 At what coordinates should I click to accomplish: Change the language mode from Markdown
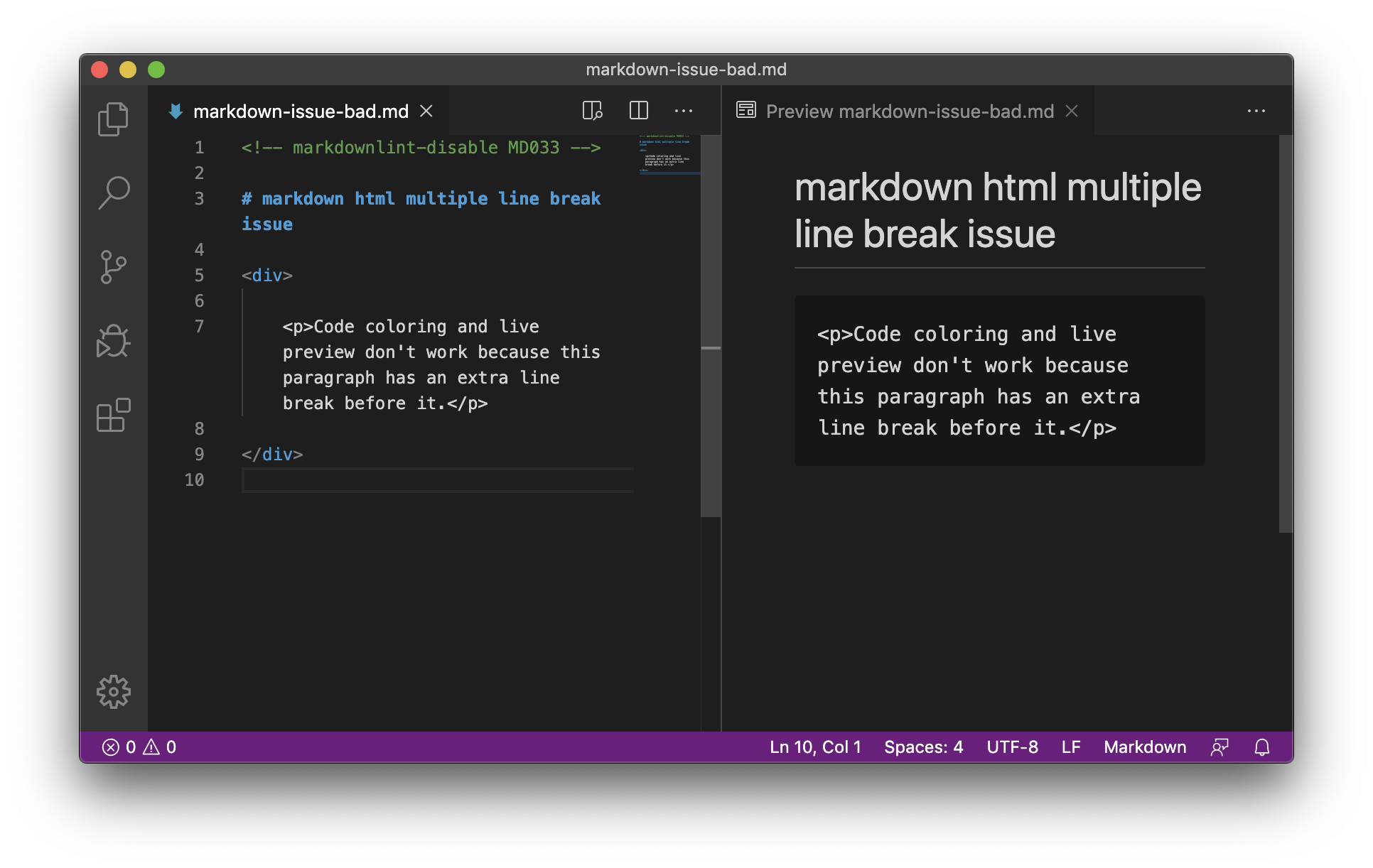coord(1144,747)
